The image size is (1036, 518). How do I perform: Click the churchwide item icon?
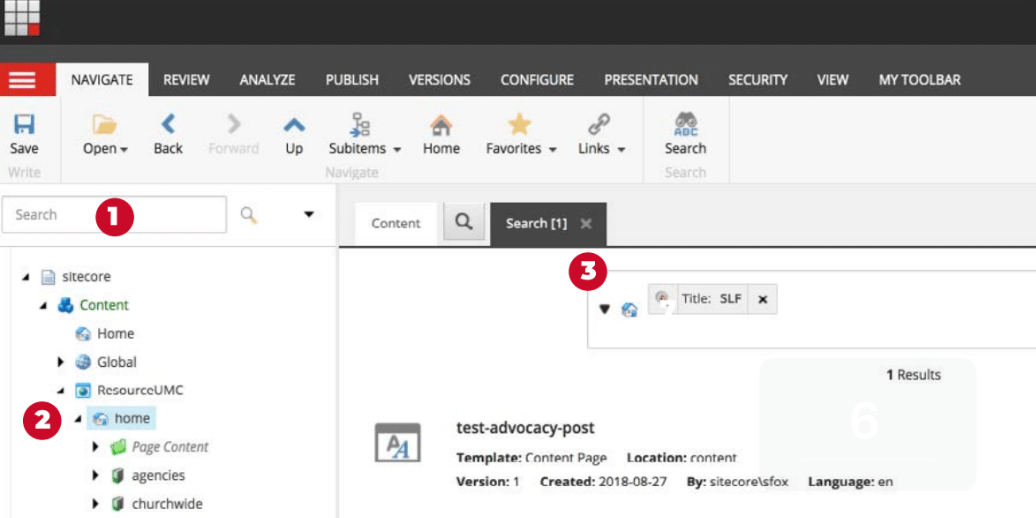118,504
